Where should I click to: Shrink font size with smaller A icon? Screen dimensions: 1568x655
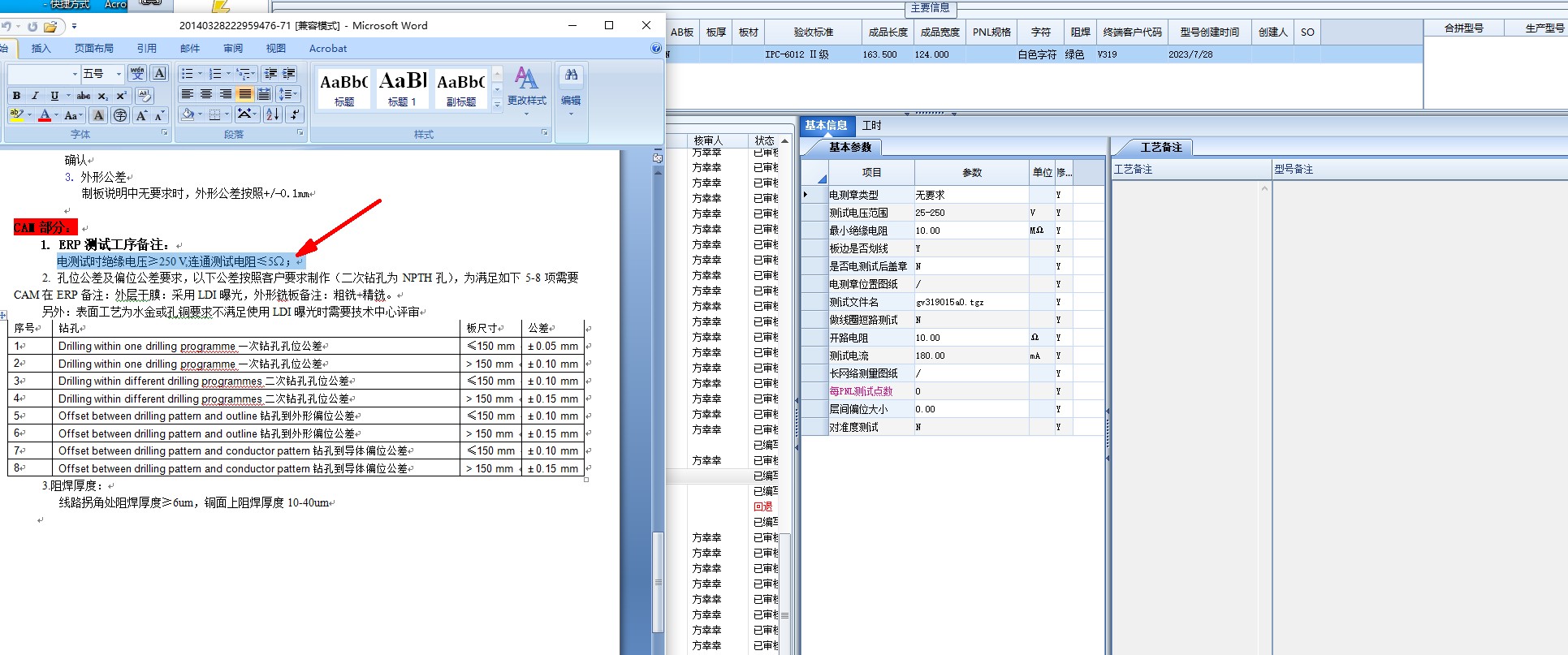click(159, 115)
